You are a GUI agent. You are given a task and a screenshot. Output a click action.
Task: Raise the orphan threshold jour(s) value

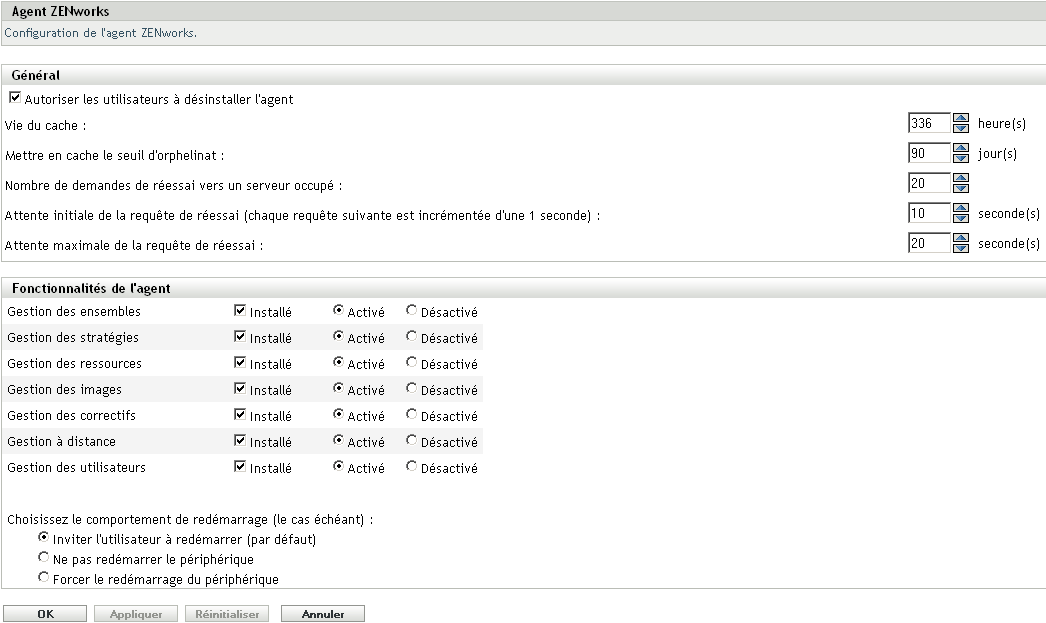click(x=960, y=149)
